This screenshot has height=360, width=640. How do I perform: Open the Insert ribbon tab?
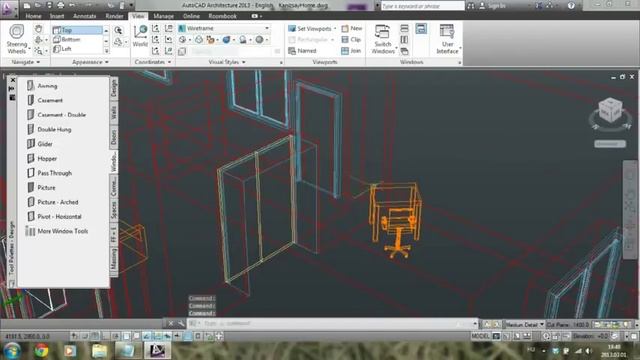tap(57, 16)
